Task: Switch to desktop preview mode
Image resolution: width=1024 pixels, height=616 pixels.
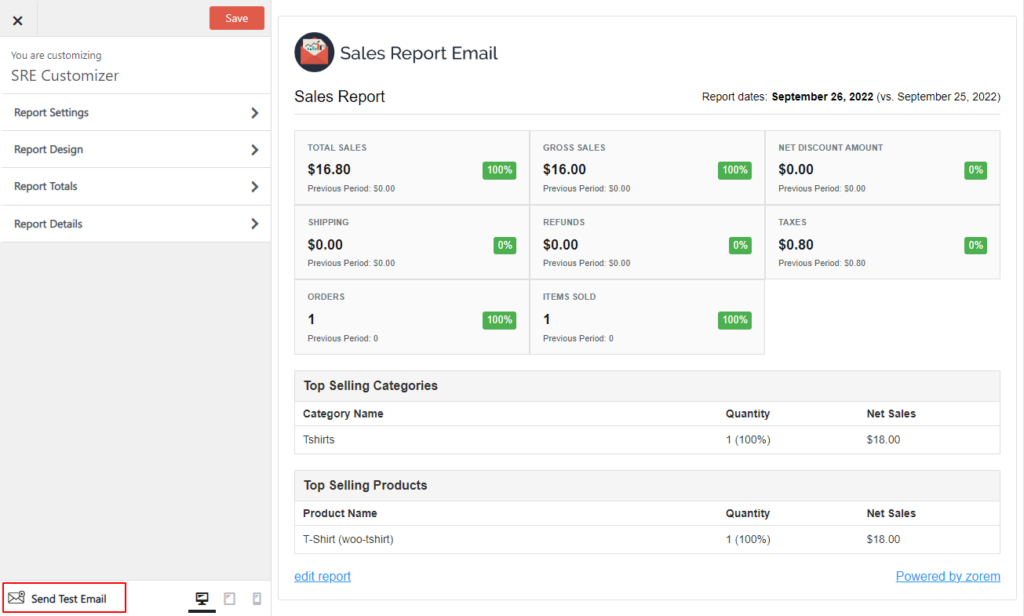Action: pos(202,598)
